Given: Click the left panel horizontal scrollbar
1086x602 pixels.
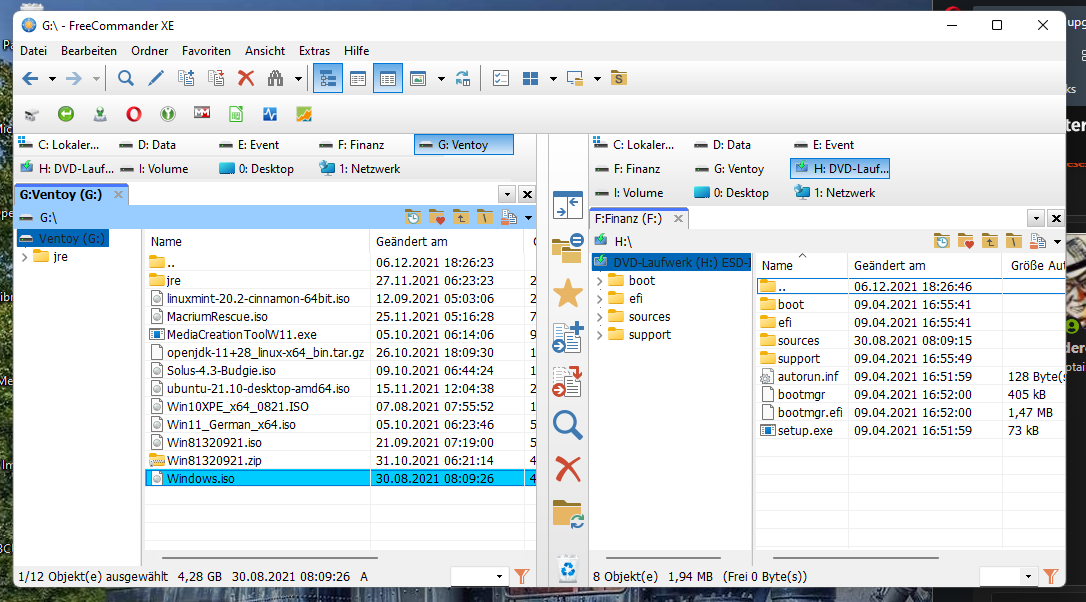Looking at the screenshot, I should point(270,558).
